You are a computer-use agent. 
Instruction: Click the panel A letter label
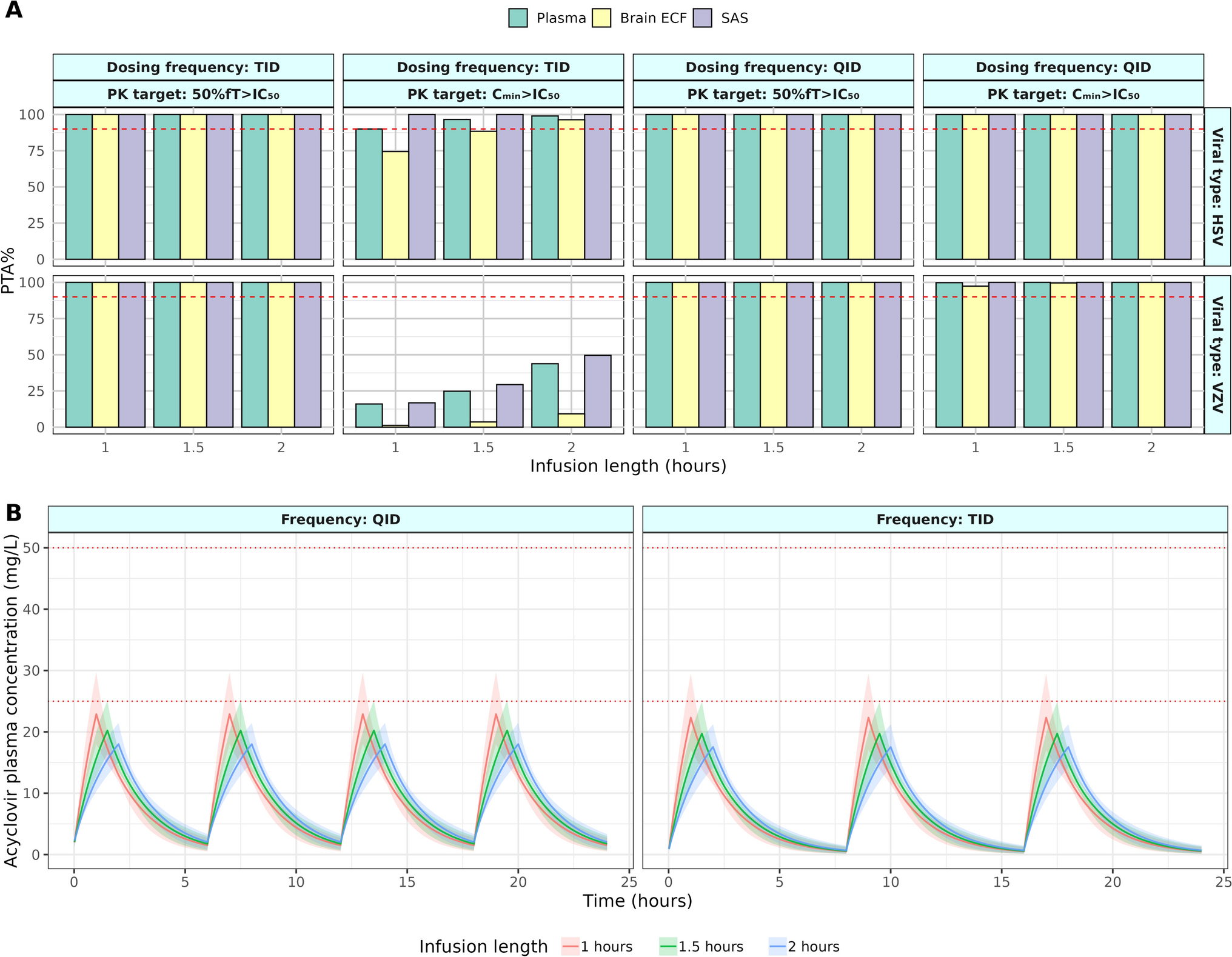tap(13, 10)
